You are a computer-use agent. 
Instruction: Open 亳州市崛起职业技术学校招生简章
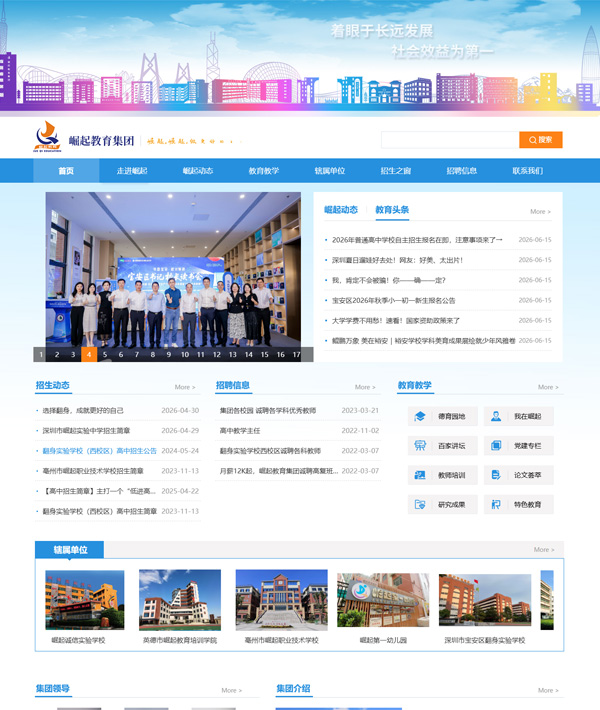[x=93, y=471]
